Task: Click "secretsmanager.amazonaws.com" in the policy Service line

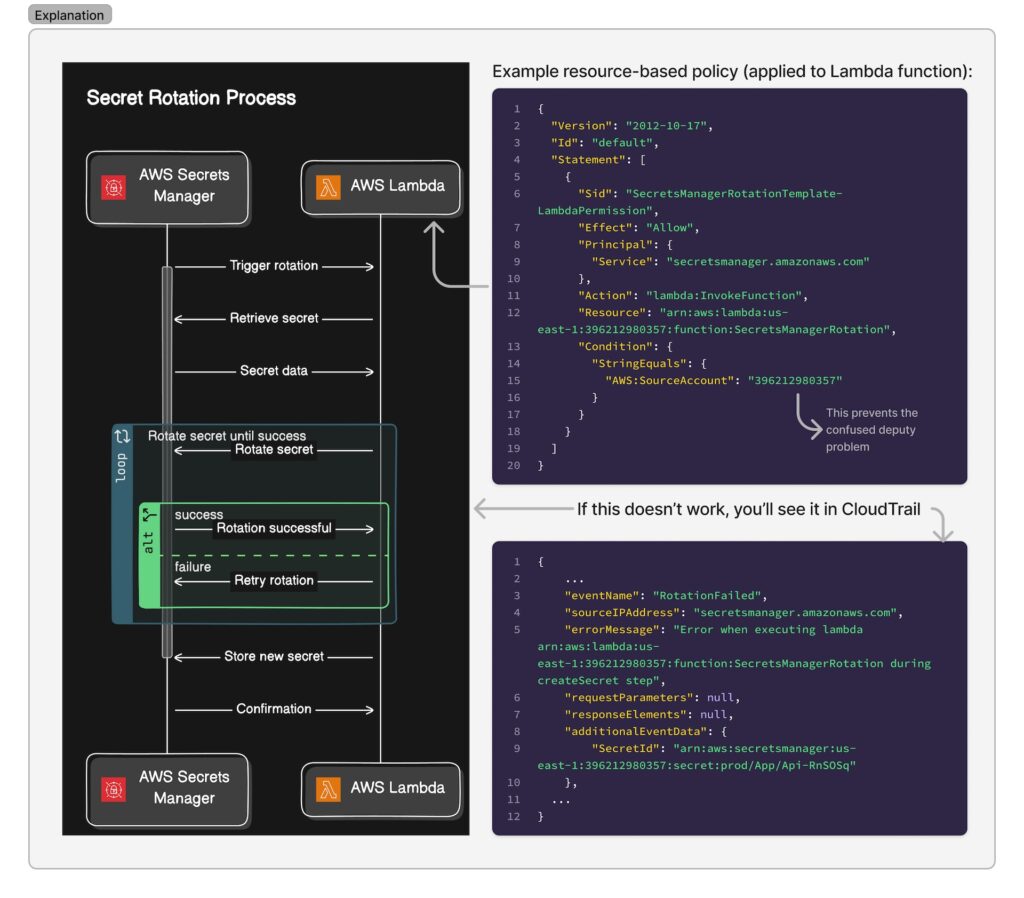Action: [767, 262]
